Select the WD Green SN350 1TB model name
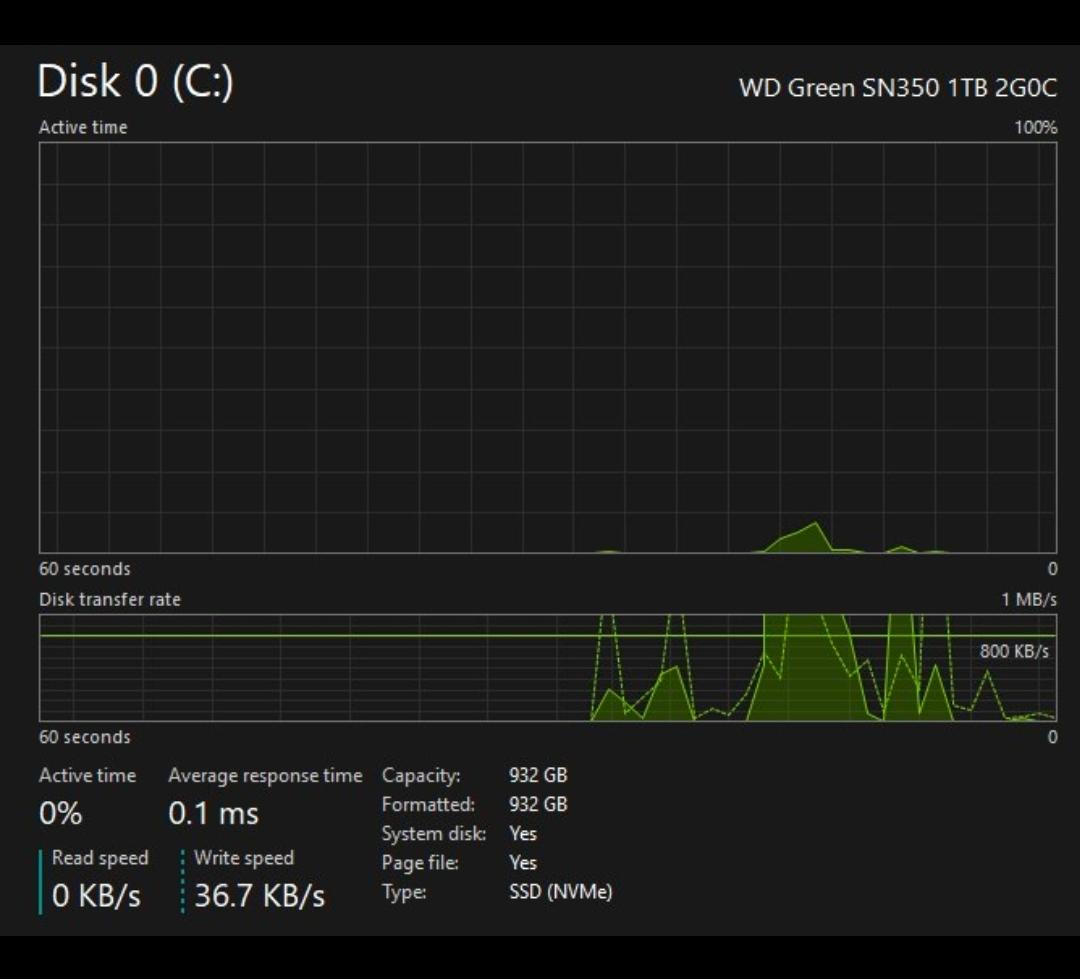The width and height of the screenshot is (1080, 979). point(897,88)
